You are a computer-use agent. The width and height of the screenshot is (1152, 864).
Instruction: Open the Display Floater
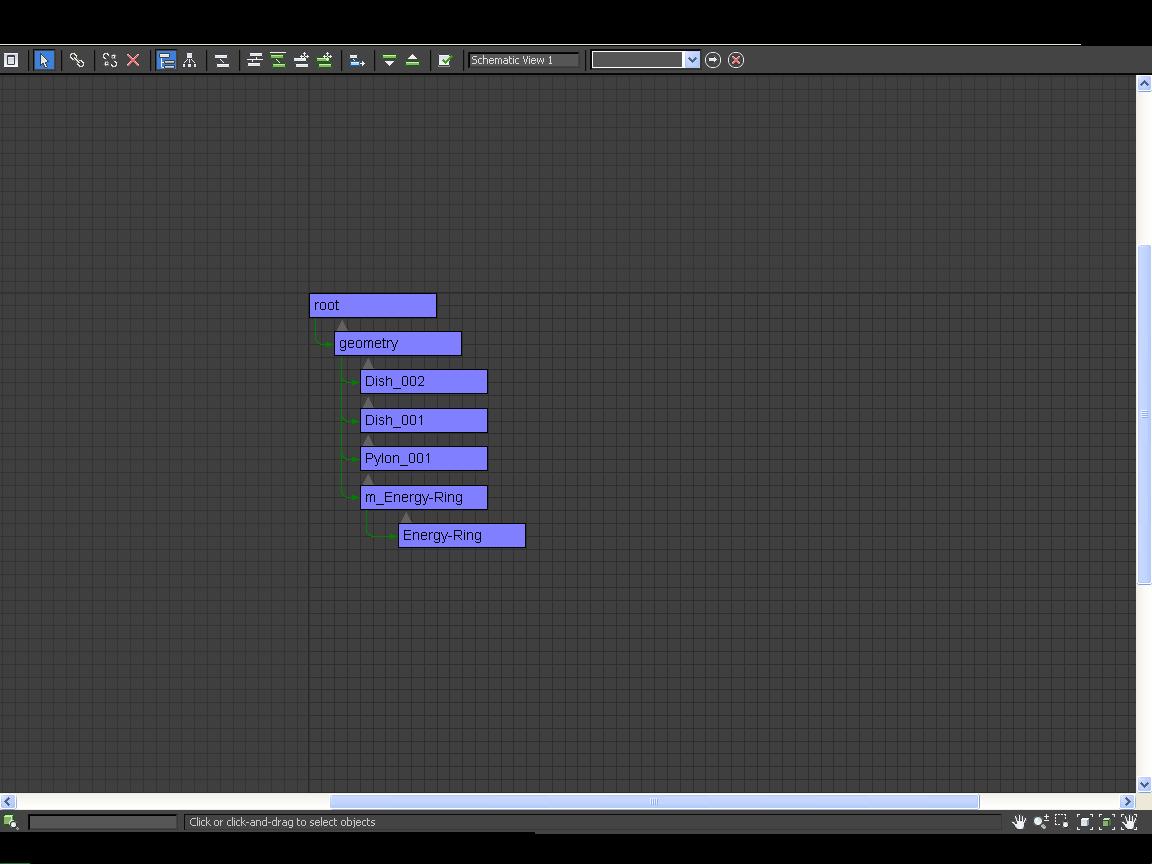[11, 60]
